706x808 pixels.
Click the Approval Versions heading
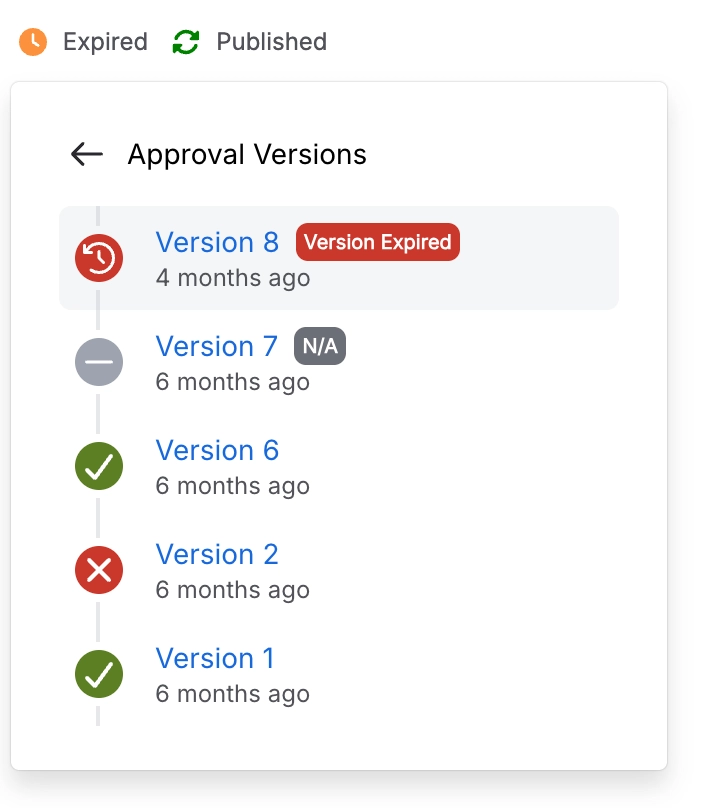[247, 155]
